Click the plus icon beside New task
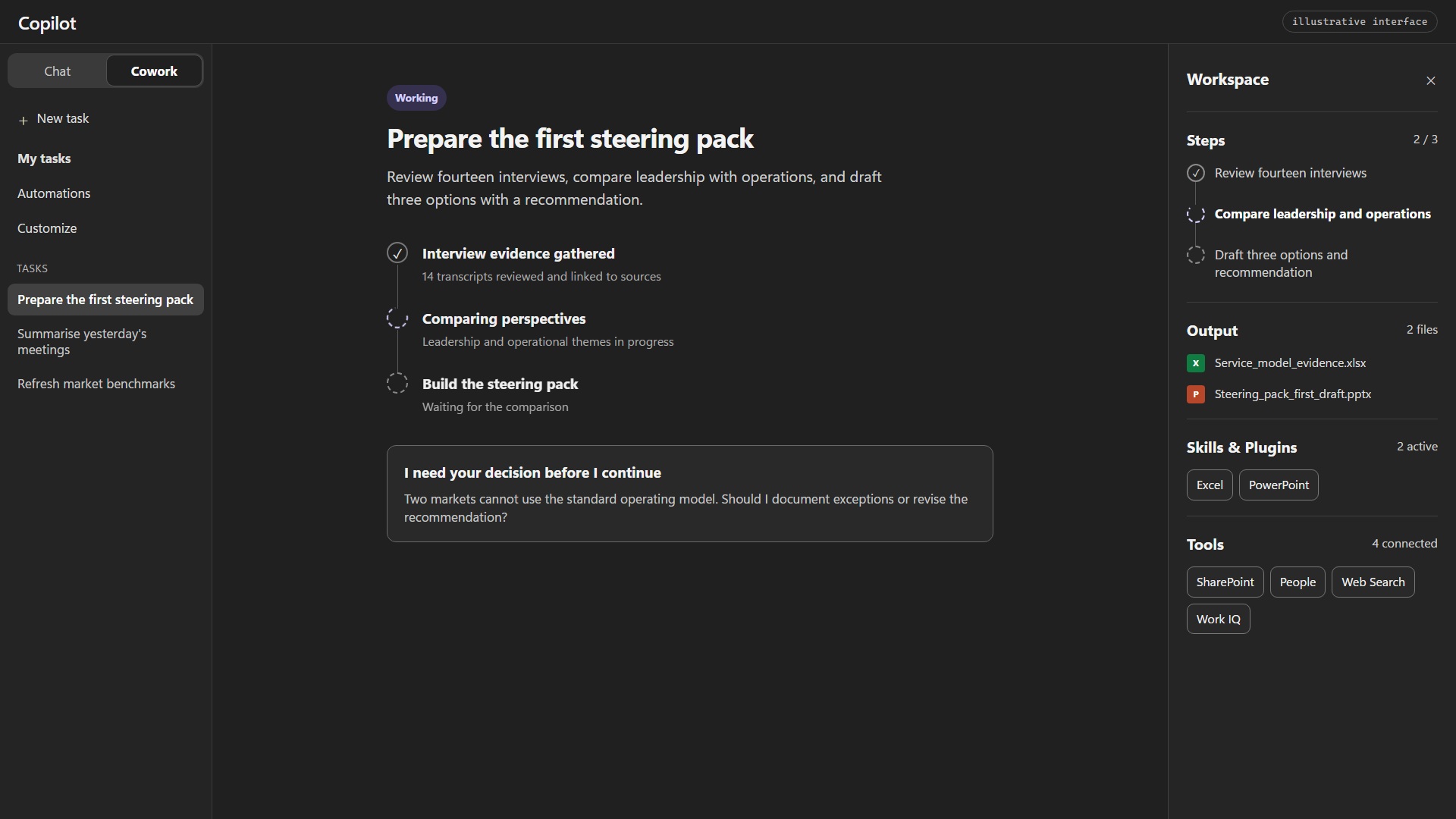This screenshot has height=819, width=1456. (x=24, y=120)
